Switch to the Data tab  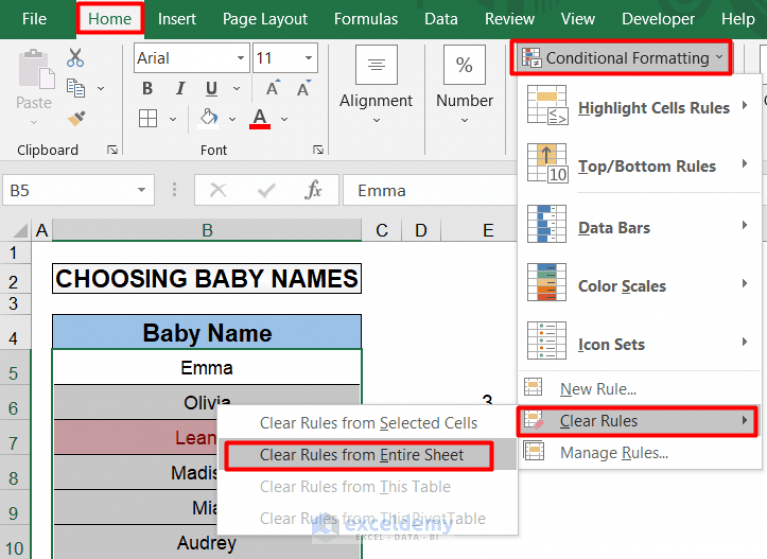tap(441, 19)
